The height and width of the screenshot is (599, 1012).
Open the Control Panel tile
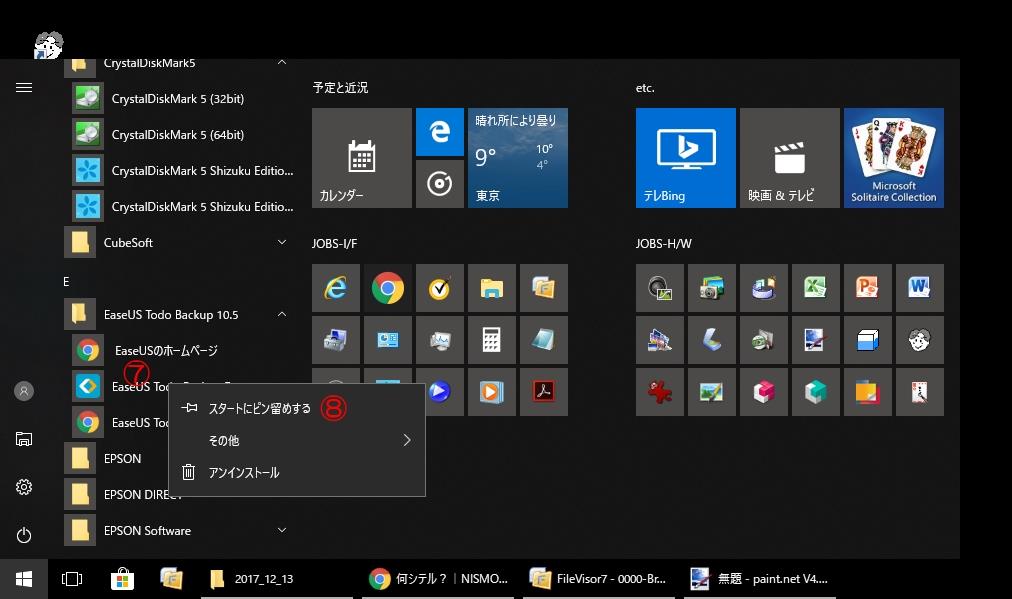click(388, 340)
